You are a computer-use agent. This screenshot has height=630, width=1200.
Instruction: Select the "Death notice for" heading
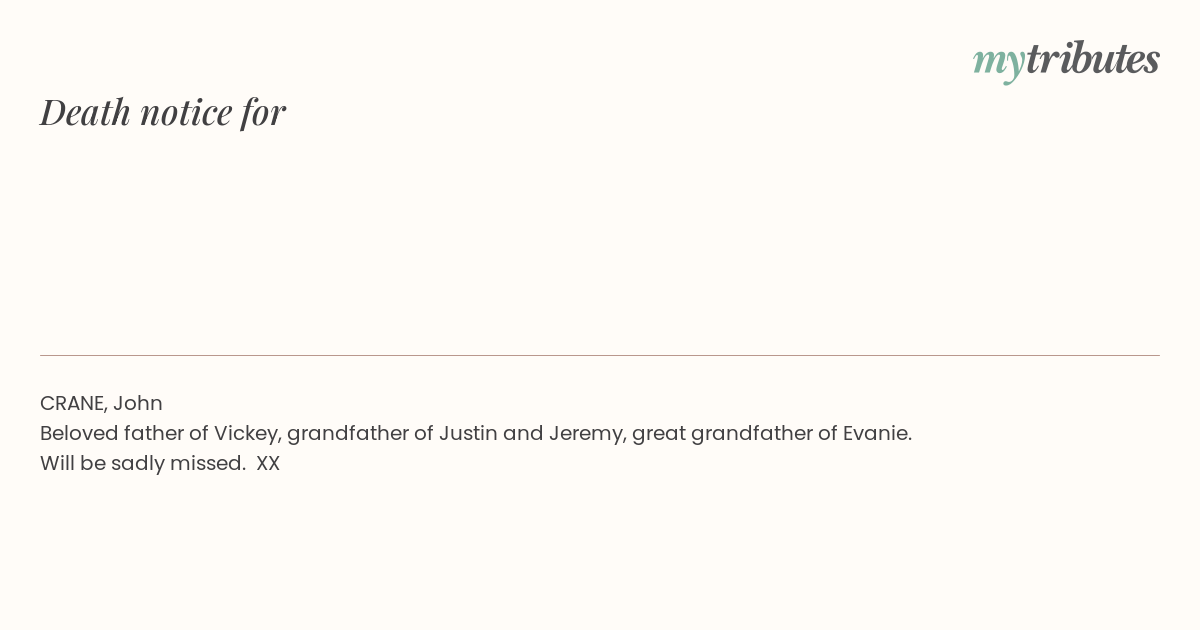[x=163, y=112]
